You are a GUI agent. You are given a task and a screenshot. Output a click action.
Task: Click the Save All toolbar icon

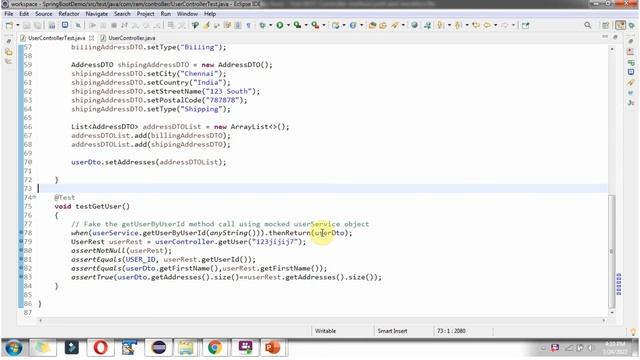click(37, 25)
